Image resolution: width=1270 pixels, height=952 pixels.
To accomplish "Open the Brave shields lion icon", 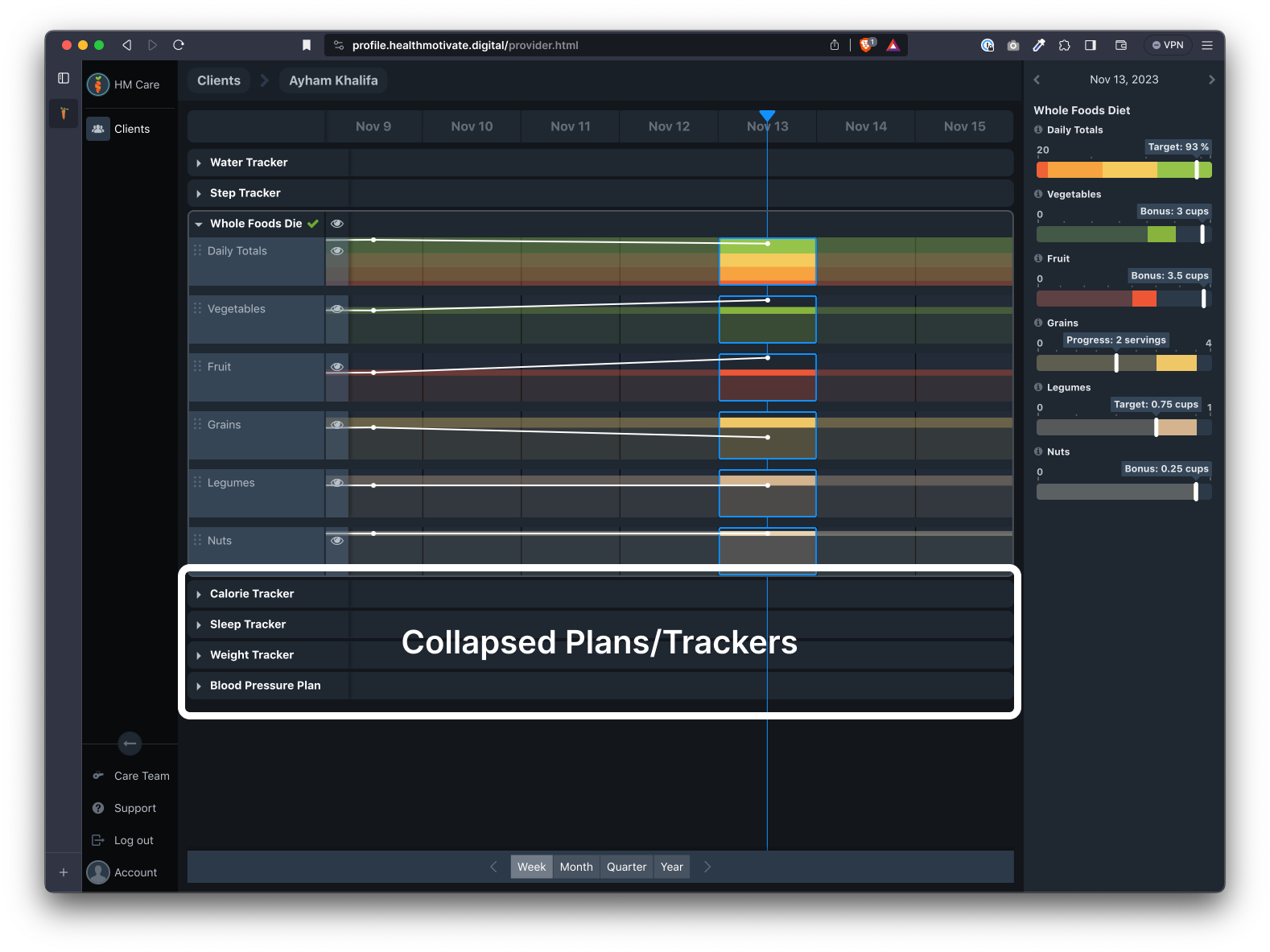I will pos(867,45).
